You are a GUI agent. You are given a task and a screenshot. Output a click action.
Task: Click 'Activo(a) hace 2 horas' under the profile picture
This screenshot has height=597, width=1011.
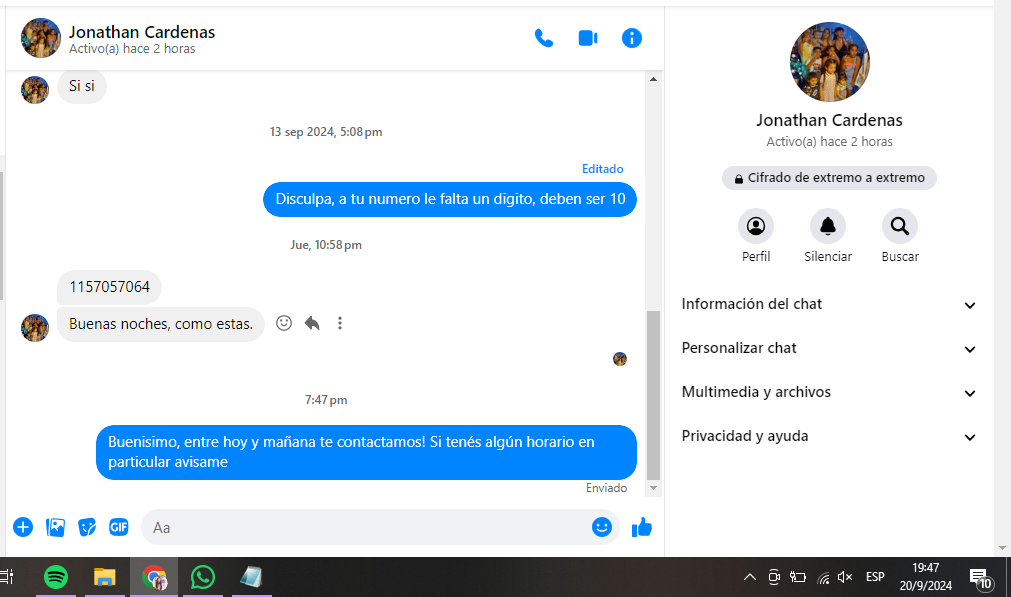click(x=829, y=142)
